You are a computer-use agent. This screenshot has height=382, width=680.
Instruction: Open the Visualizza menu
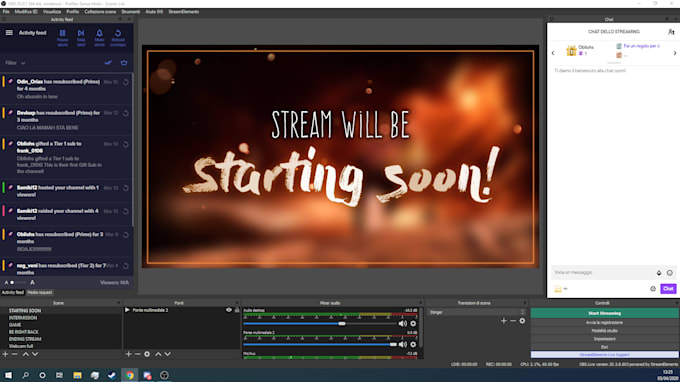(x=52, y=12)
